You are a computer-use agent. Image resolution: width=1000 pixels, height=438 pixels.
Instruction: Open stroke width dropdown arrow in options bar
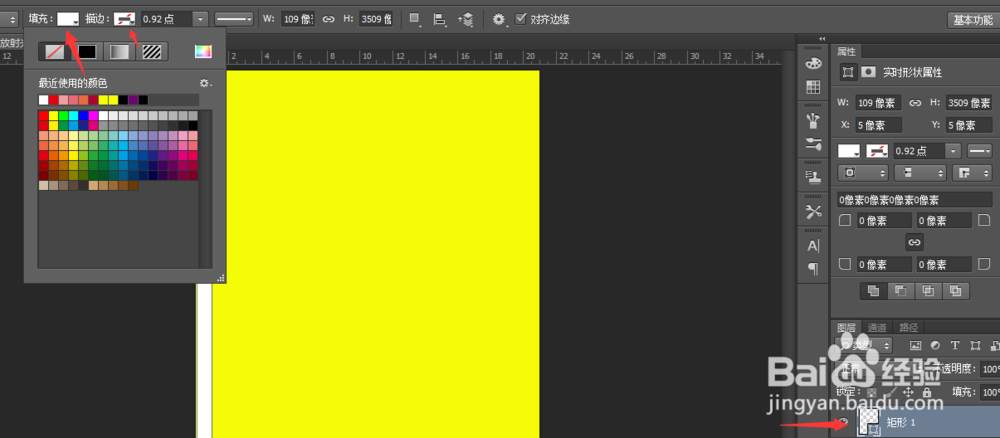pyautogui.click(x=201, y=19)
